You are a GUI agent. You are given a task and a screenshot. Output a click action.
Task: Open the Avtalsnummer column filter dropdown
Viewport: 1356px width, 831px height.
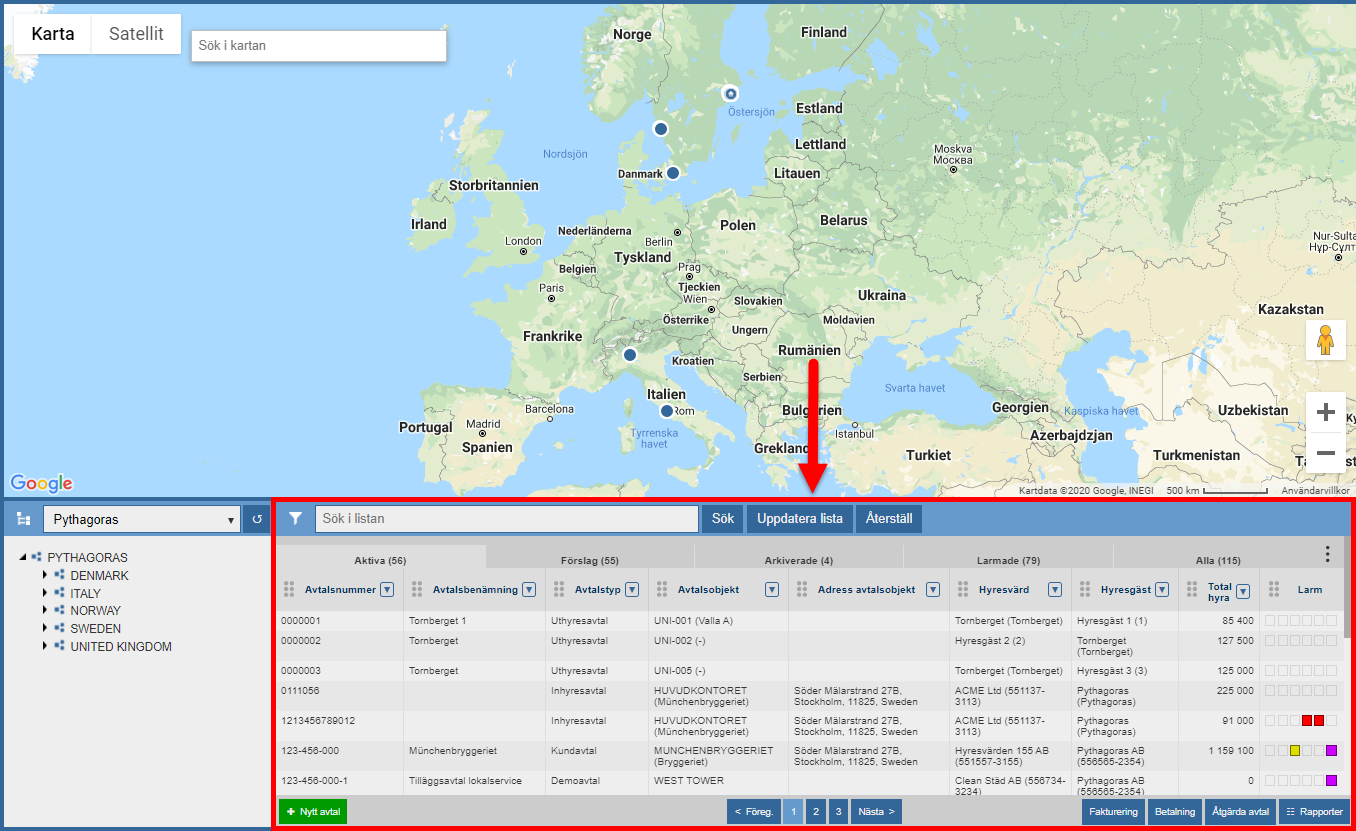click(386, 590)
